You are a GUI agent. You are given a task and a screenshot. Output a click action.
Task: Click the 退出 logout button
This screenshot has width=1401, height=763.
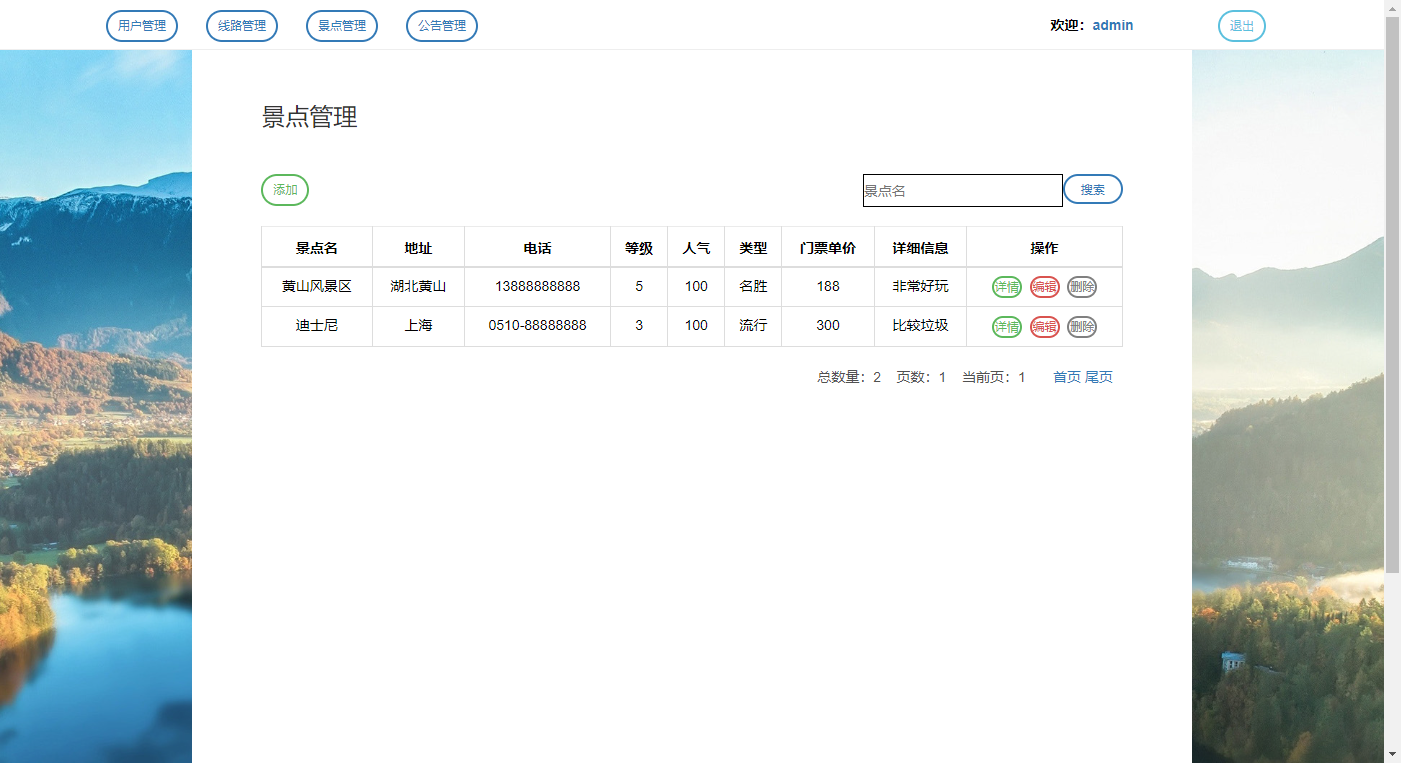click(x=1242, y=26)
